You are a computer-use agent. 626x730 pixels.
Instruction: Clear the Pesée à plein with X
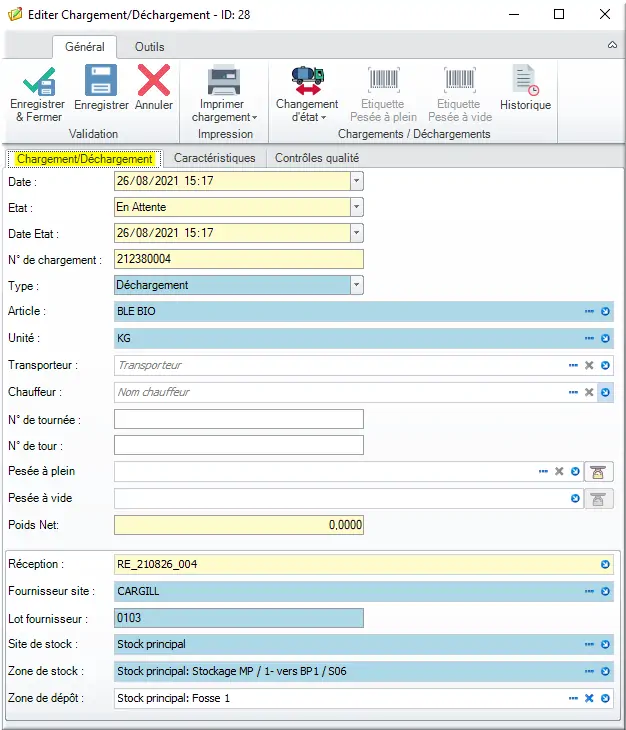(559, 471)
